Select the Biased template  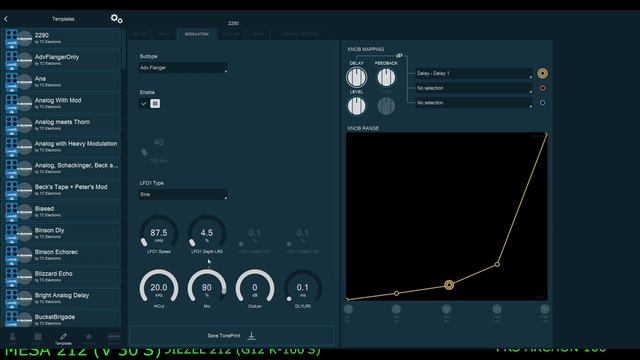[62, 211]
